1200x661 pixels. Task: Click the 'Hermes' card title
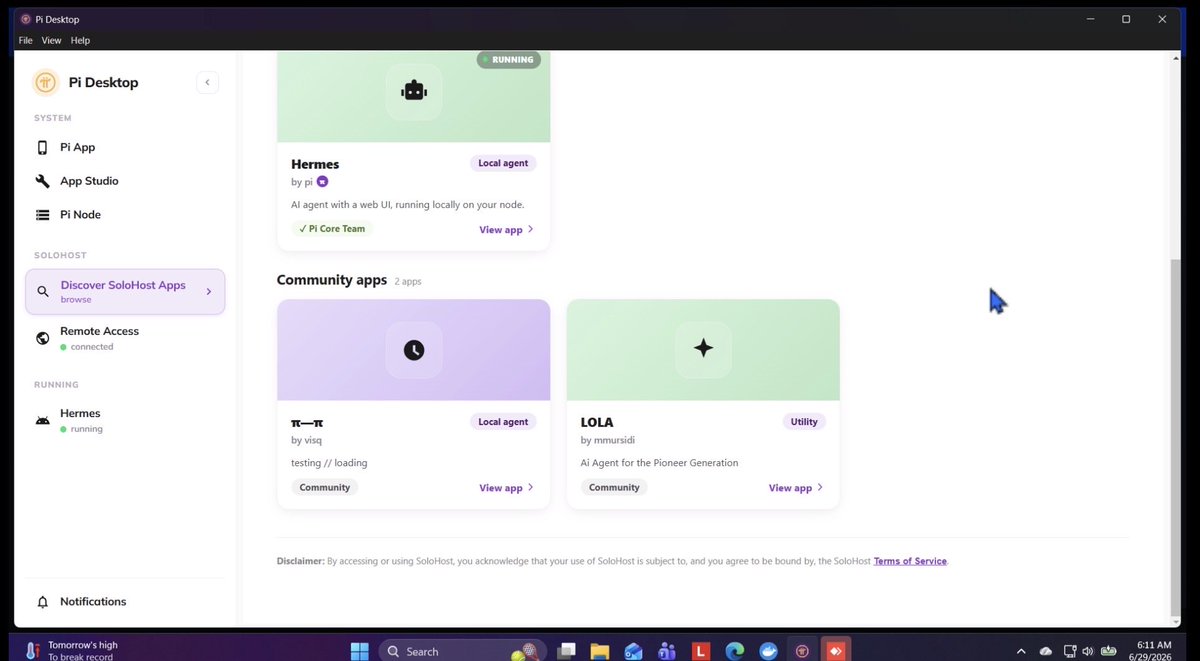coord(315,164)
